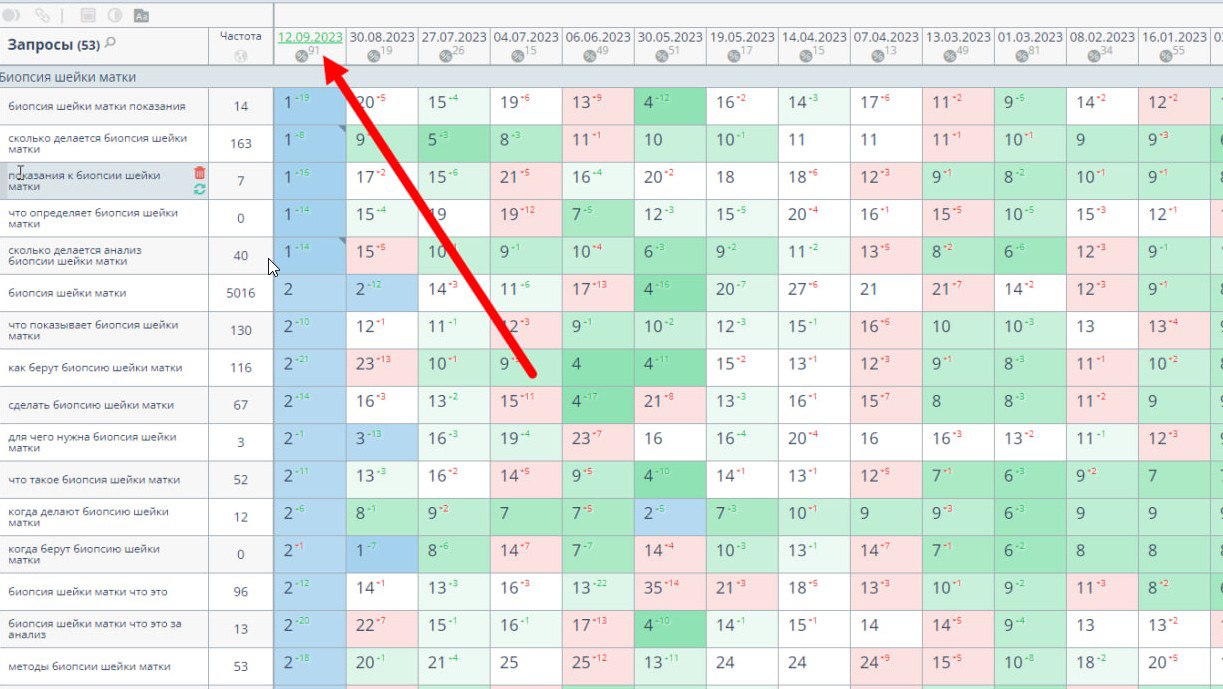Select query 'что такое биопсия шейки матки'
Viewport: 1223px width, 689px height.
pos(94,480)
